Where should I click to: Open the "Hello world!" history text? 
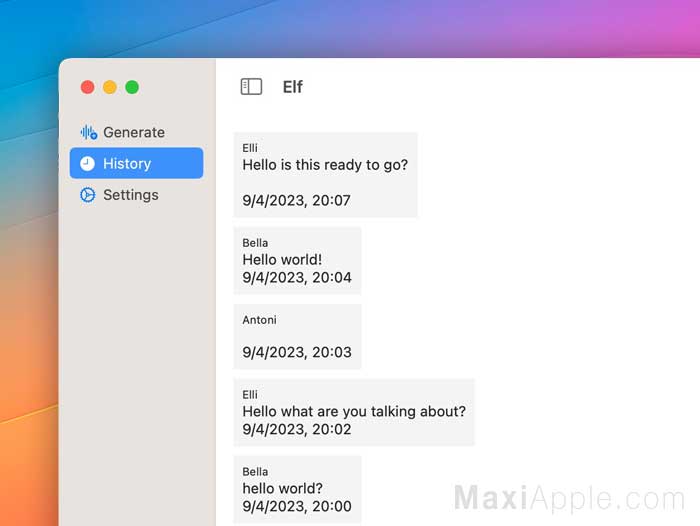282,259
